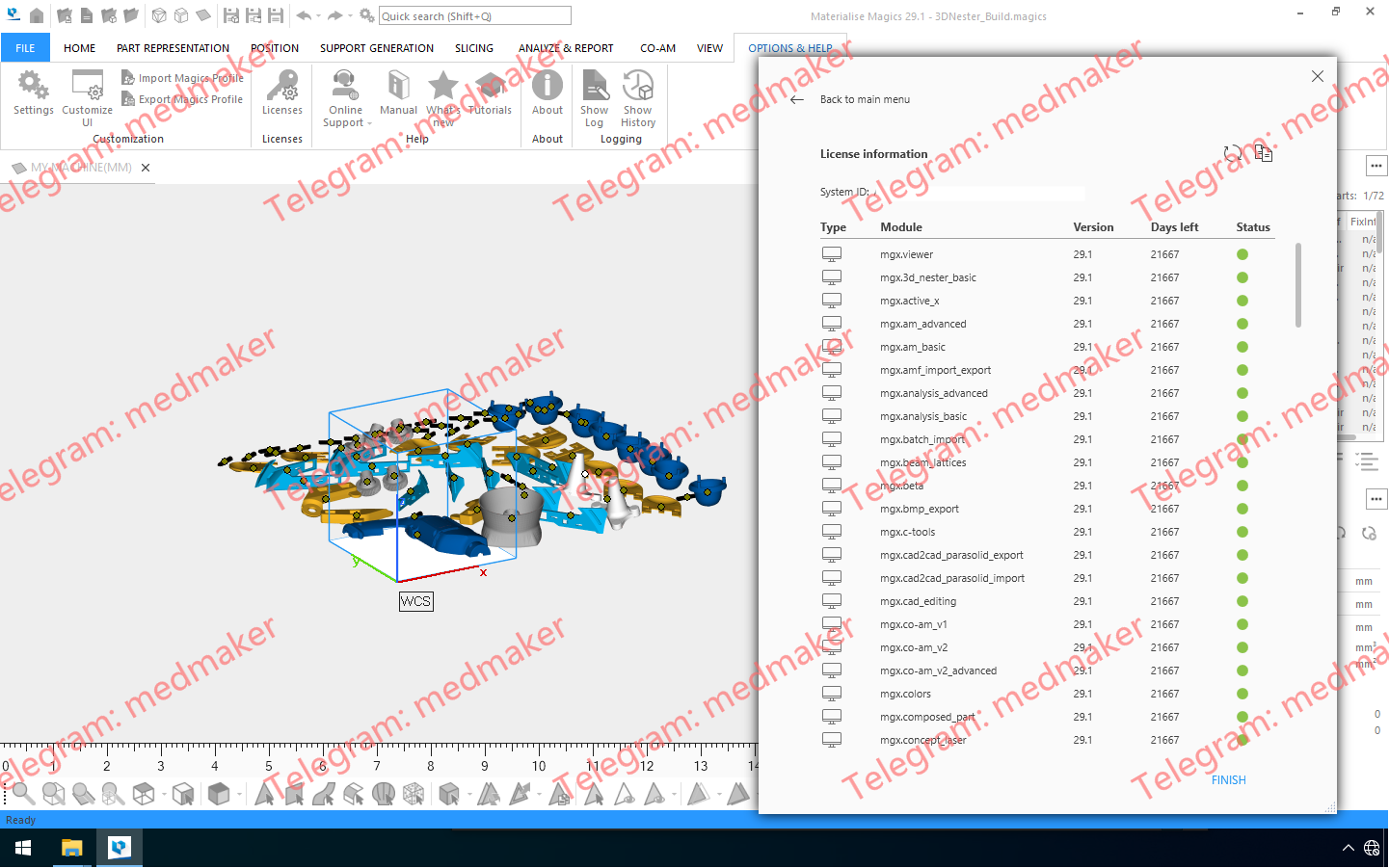Open File Explorer from the taskbar
This screenshot has width=1389, height=868.
71,848
